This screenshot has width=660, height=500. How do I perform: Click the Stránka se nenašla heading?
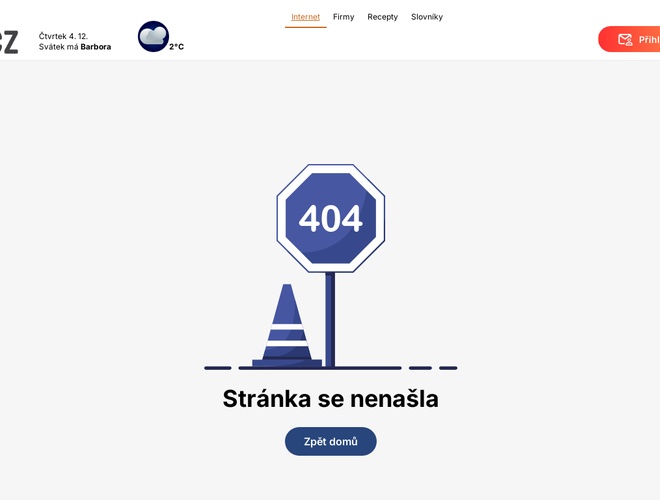330,399
